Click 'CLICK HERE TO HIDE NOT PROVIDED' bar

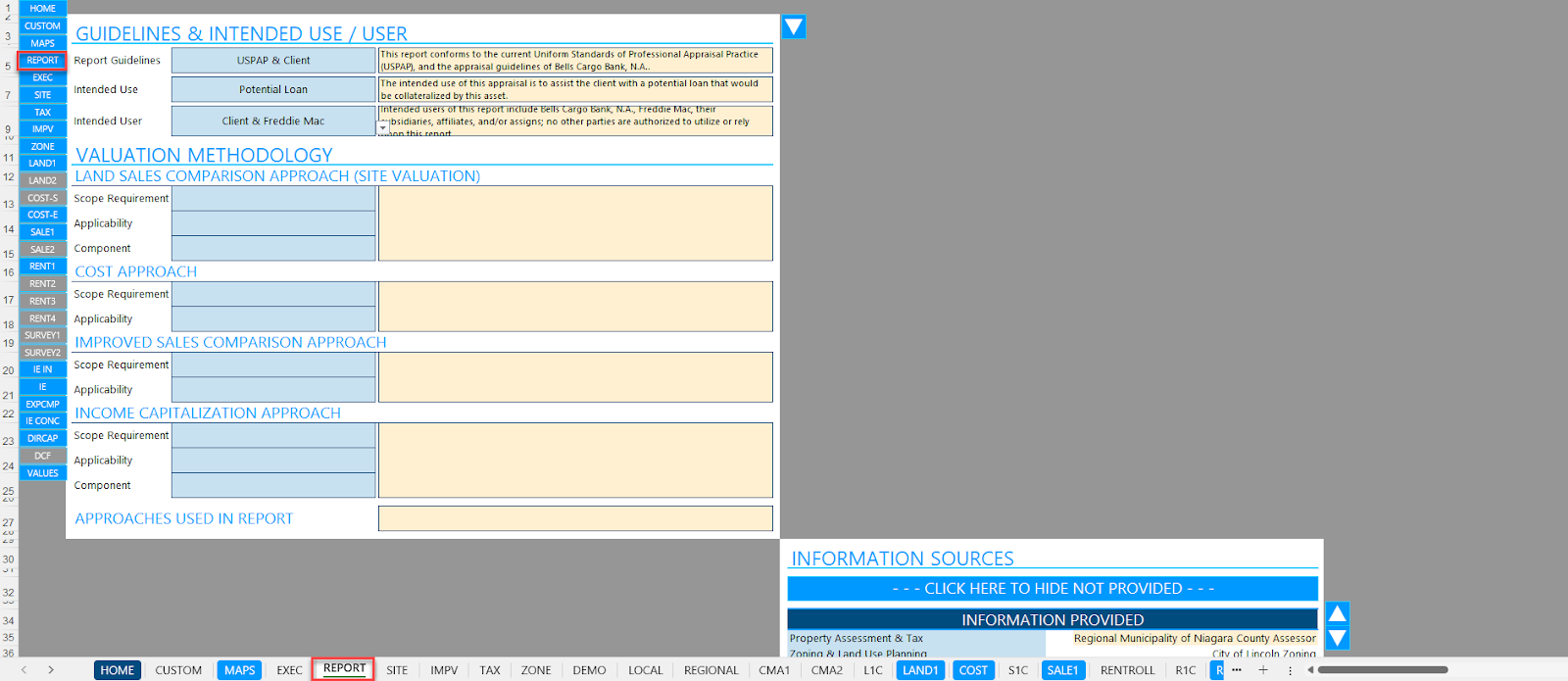[1053, 588]
